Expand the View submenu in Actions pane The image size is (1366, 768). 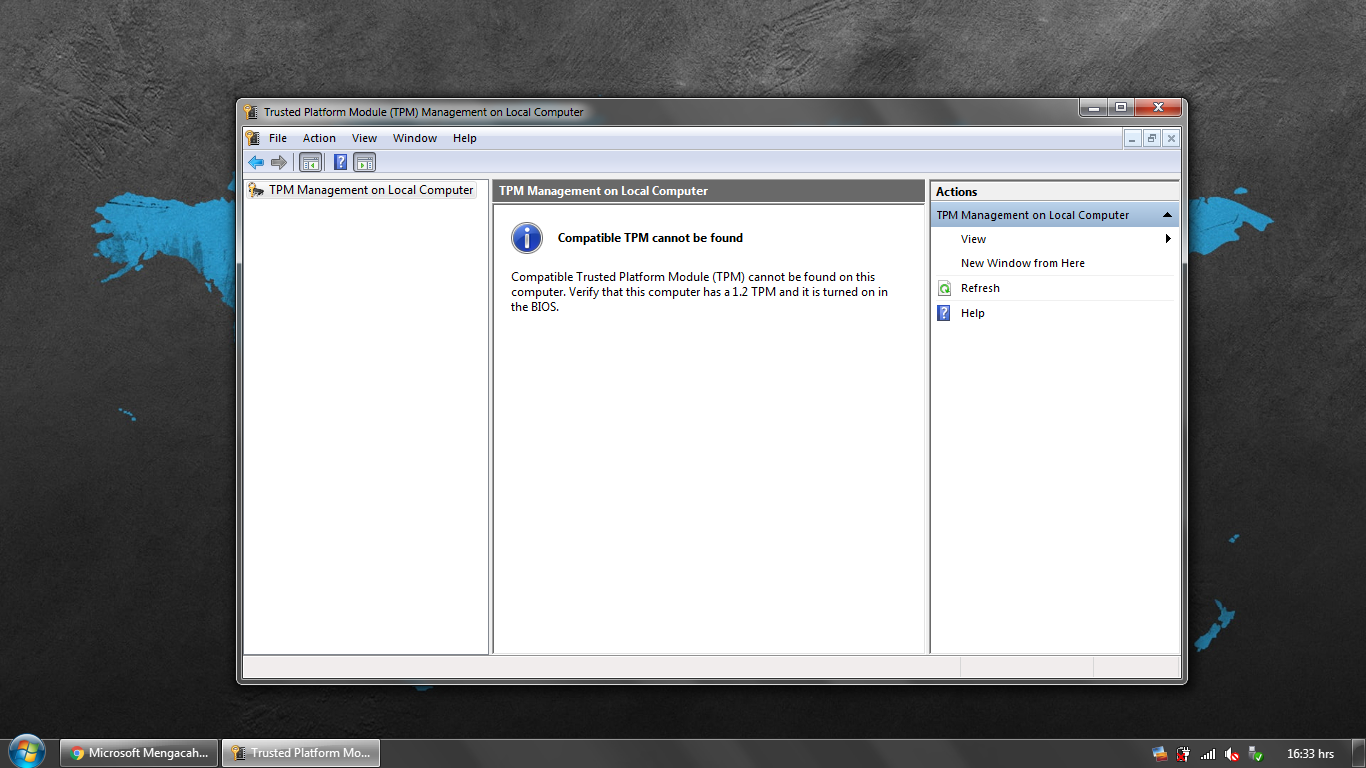pos(1167,239)
